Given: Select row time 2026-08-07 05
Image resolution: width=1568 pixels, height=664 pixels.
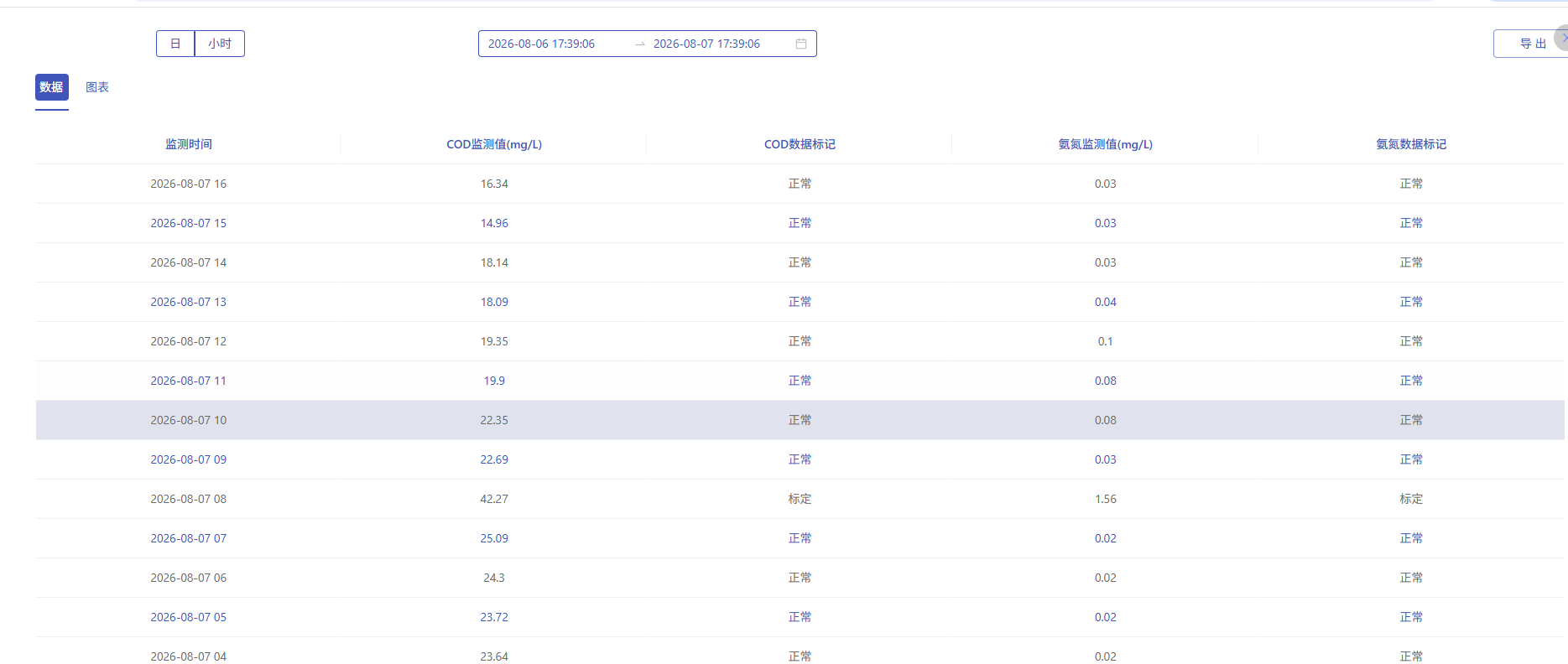Looking at the screenshot, I should (x=189, y=617).
